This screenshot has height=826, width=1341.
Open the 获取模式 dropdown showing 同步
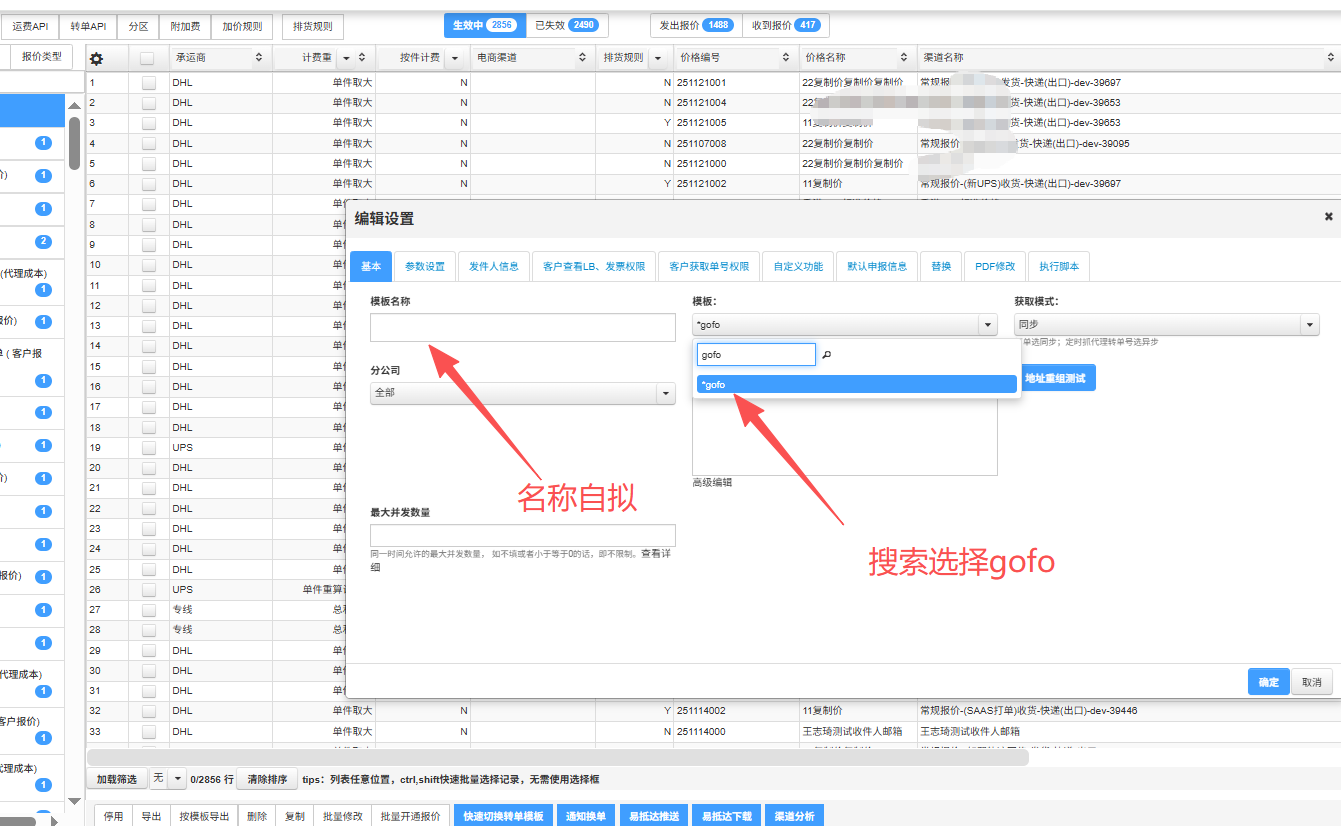tap(1166, 325)
